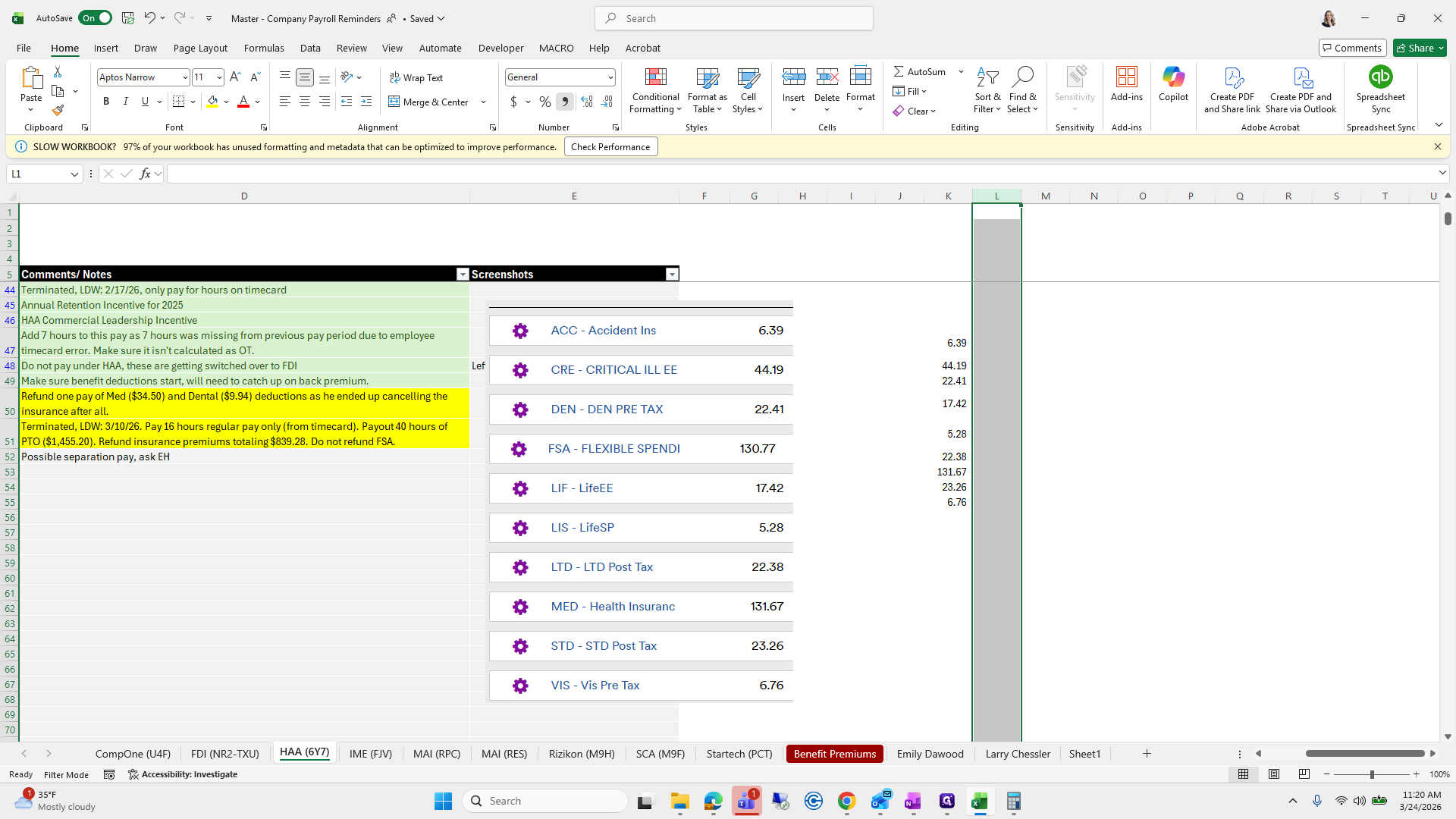Click the Percent Style icon
1456x819 pixels.
click(544, 102)
